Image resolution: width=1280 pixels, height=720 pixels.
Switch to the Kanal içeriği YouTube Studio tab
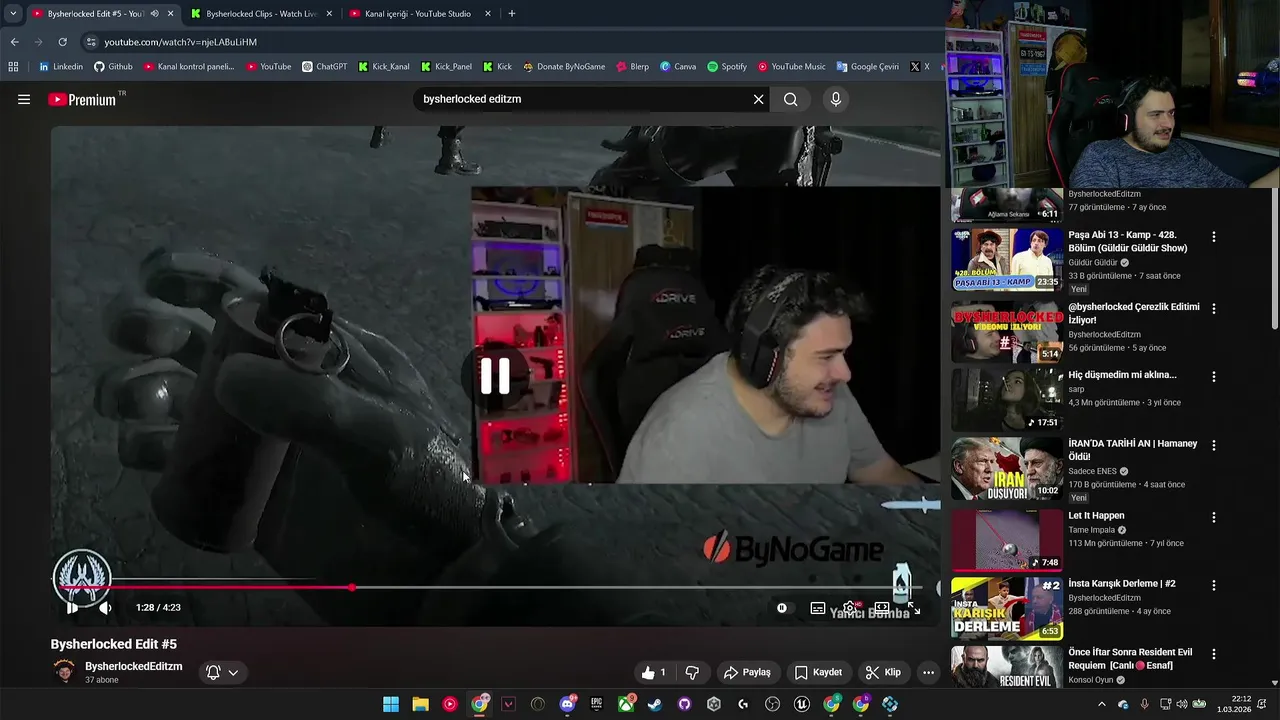click(x=417, y=14)
